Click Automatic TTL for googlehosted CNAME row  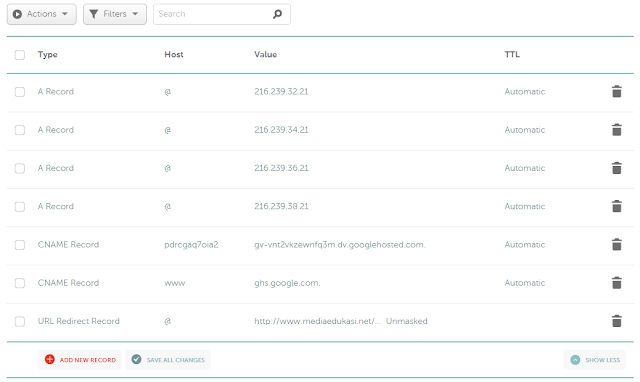click(524, 244)
